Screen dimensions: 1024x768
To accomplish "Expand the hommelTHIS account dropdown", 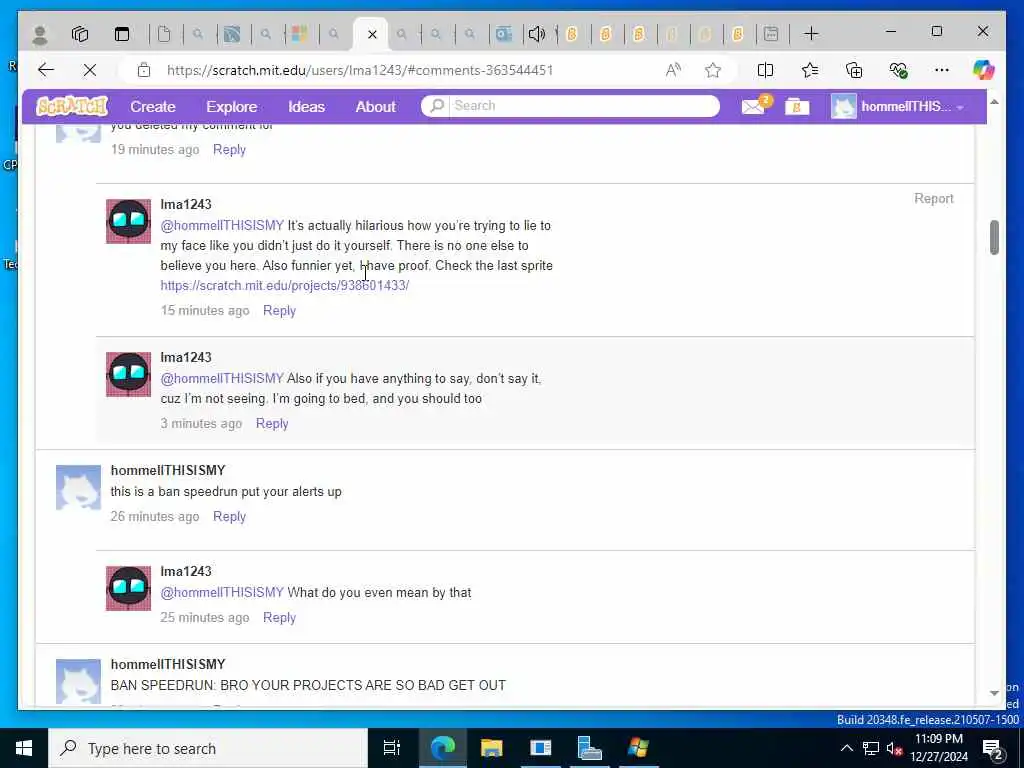I will [x=898, y=106].
